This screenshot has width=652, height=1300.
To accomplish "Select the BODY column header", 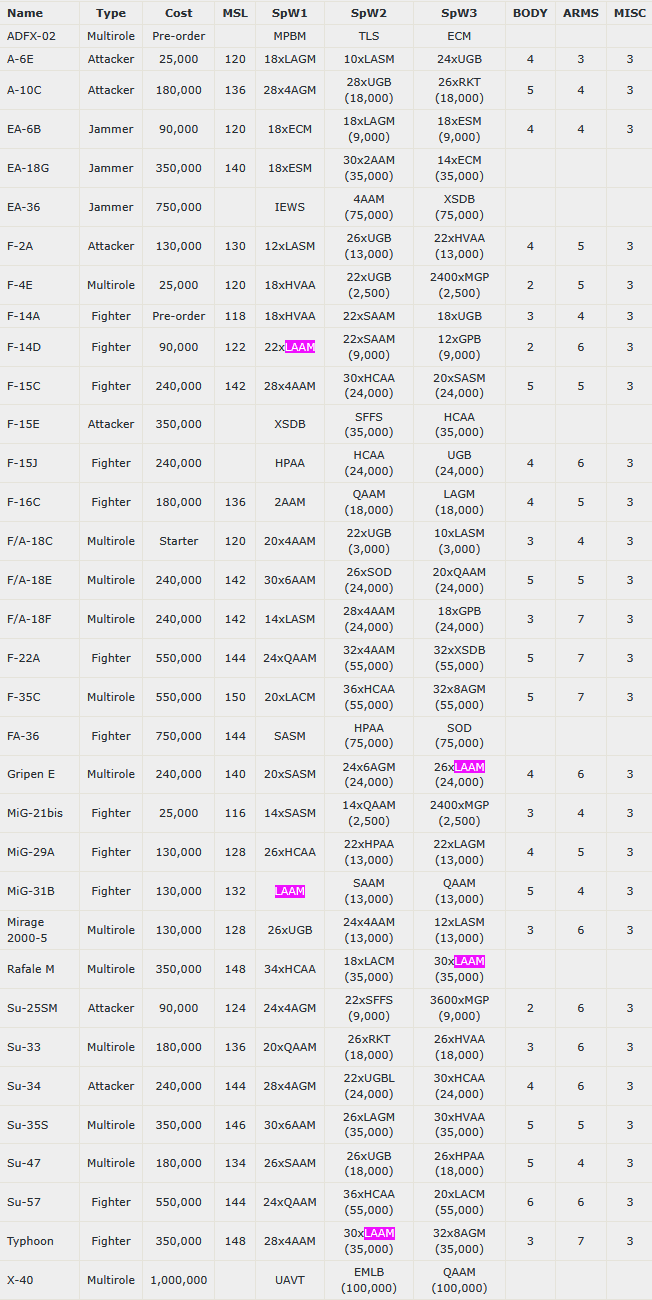I will 530,13.
